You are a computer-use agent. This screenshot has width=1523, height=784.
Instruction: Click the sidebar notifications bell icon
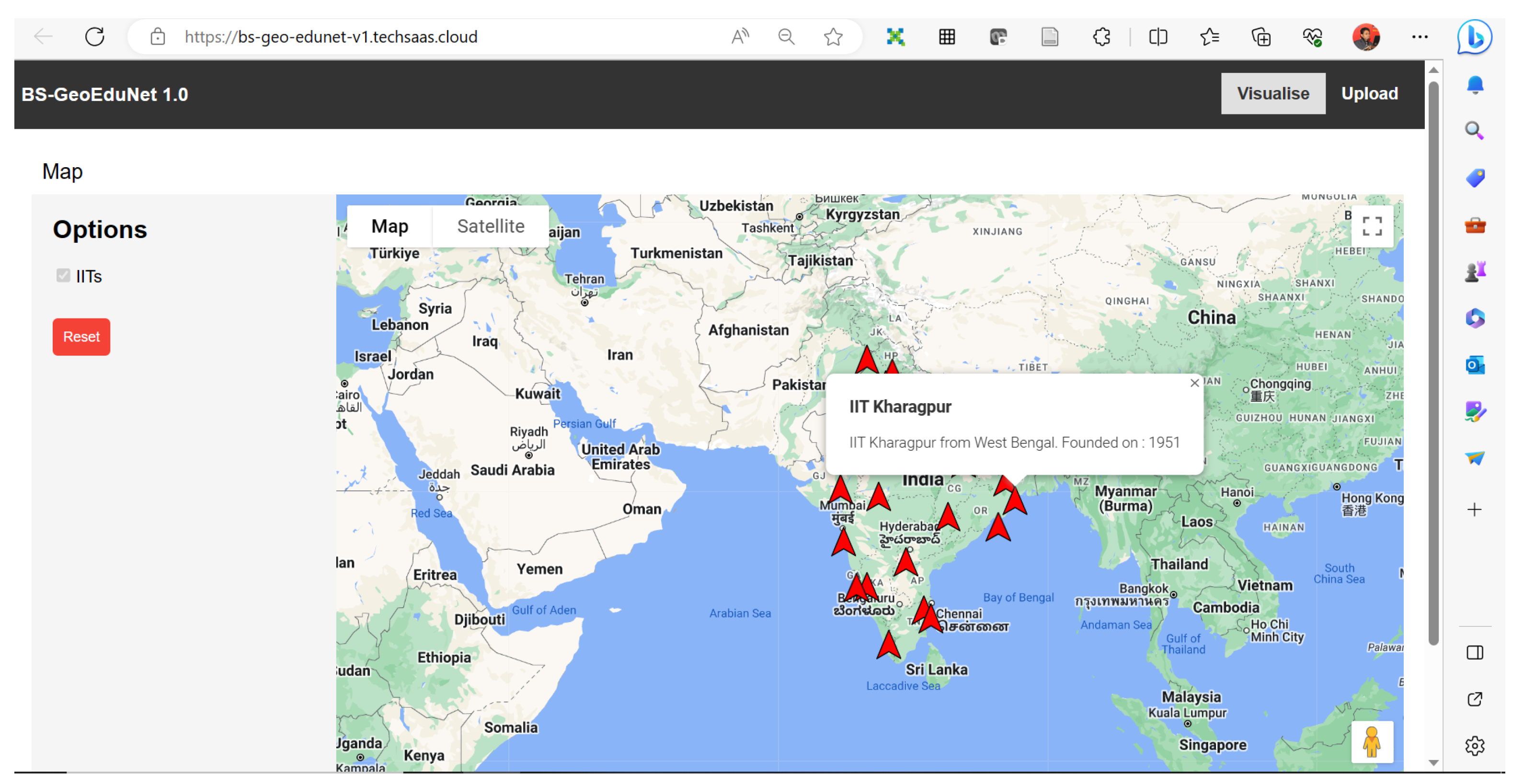[1475, 85]
